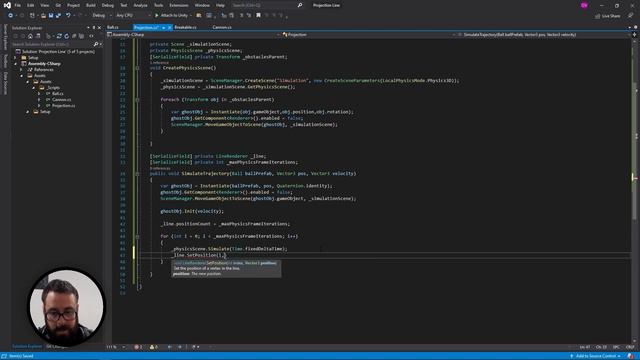Click the Solution Explorer search magnifier icon

(96, 44)
